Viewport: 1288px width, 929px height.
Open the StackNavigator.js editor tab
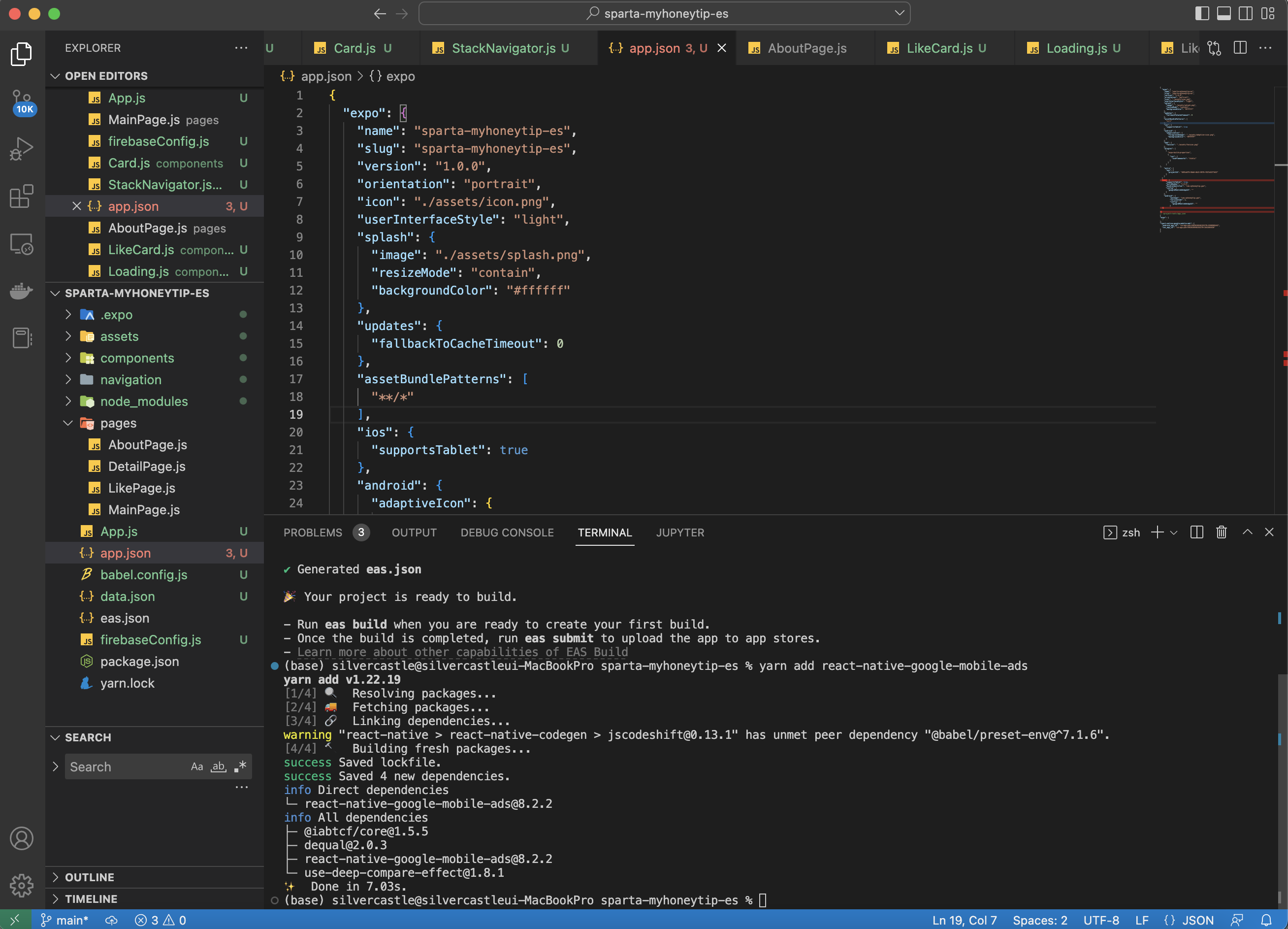pos(508,48)
